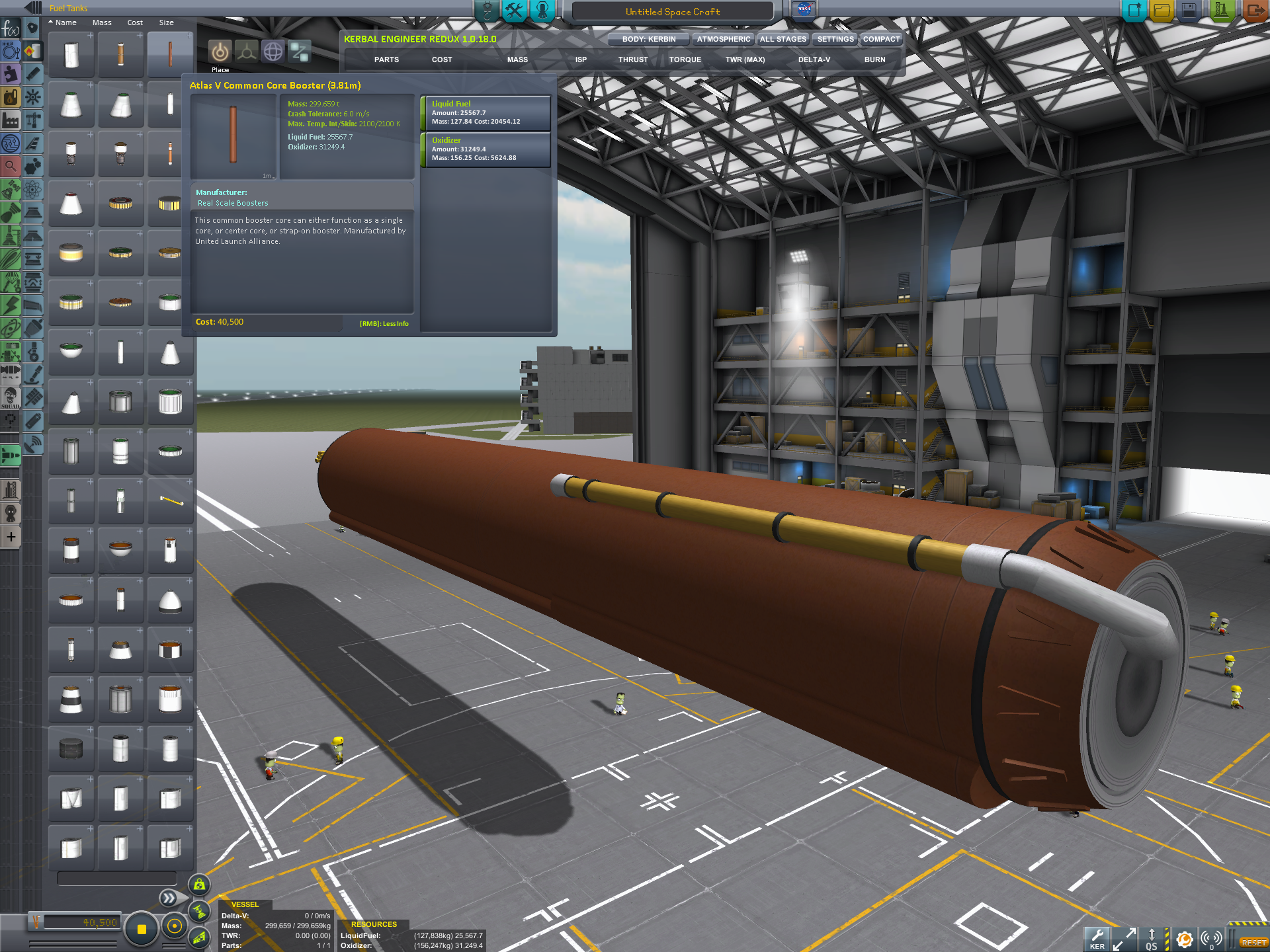The image size is (1270, 952).
Task: Select the Offset gizmo tool
Action: 247,52
